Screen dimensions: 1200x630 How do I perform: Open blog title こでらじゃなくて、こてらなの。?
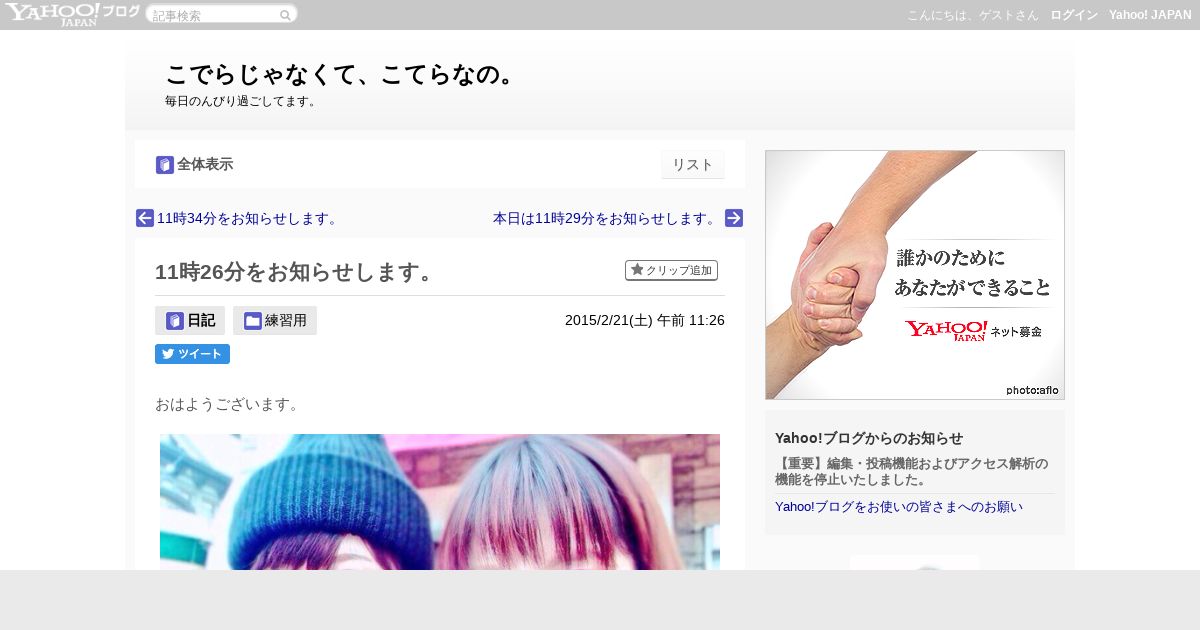[x=340, y=74]
